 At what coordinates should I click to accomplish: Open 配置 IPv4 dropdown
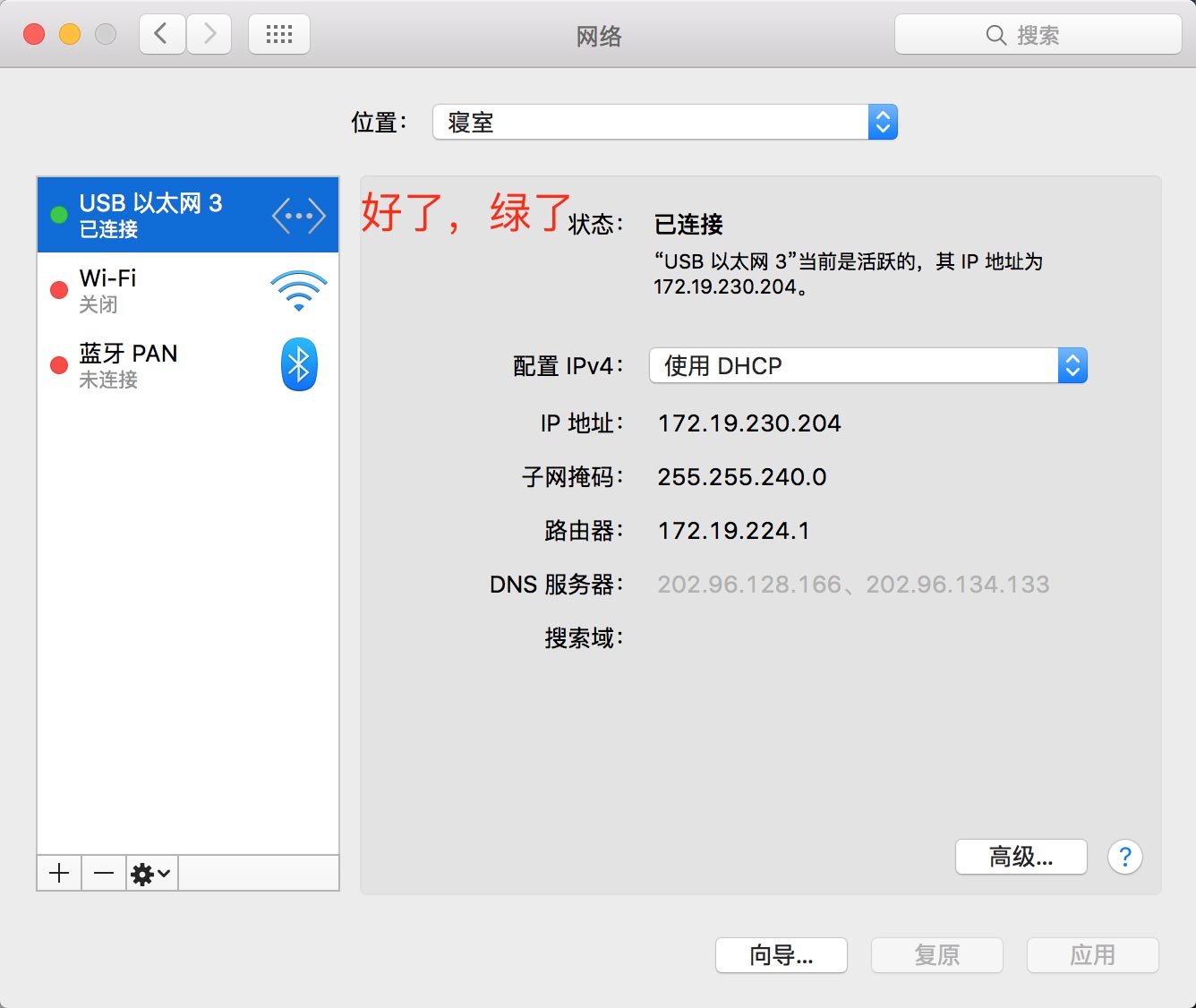pyautogui.click(x=867, y=365)
